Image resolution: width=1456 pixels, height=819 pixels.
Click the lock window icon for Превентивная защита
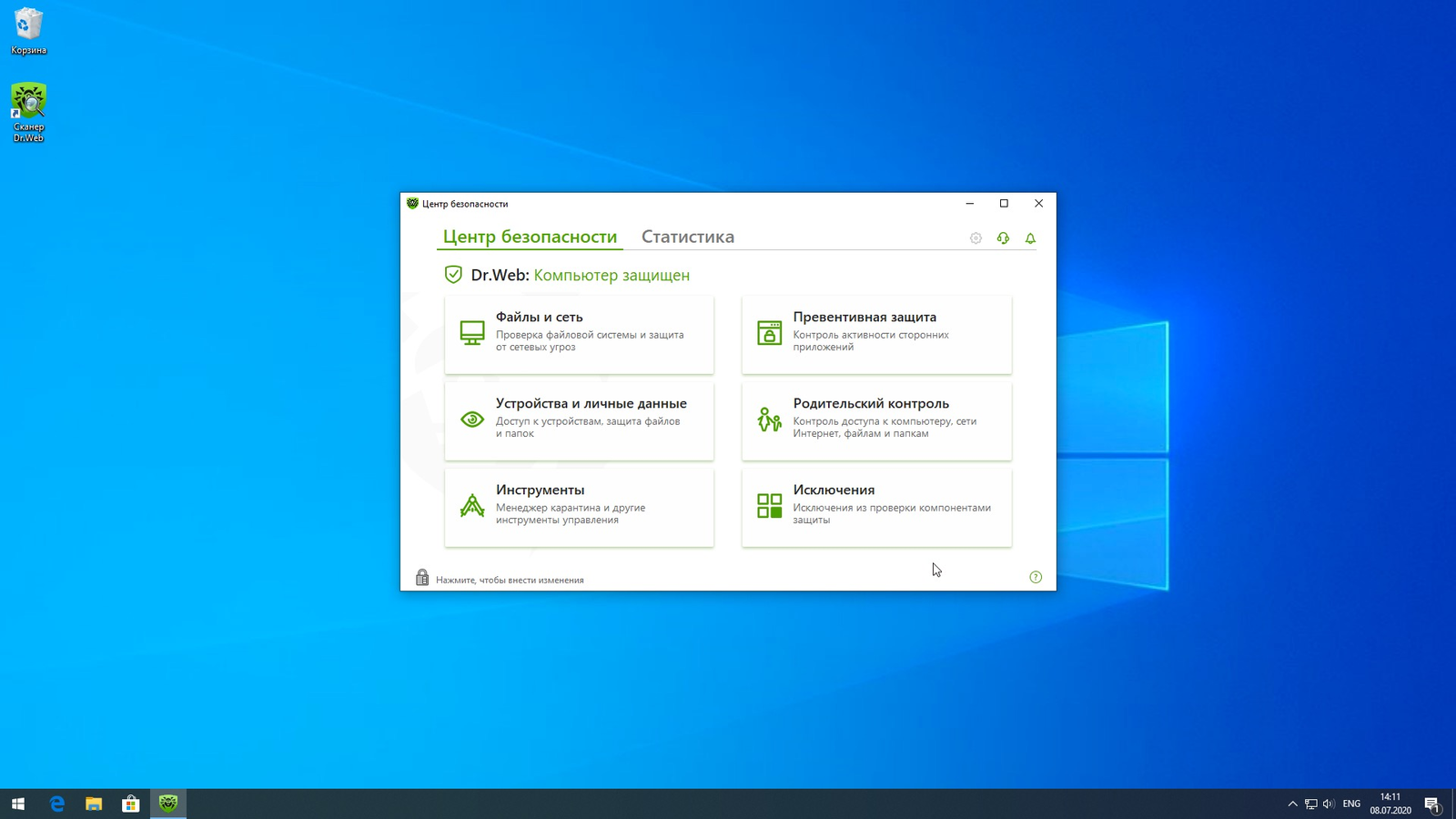[770, 332]
